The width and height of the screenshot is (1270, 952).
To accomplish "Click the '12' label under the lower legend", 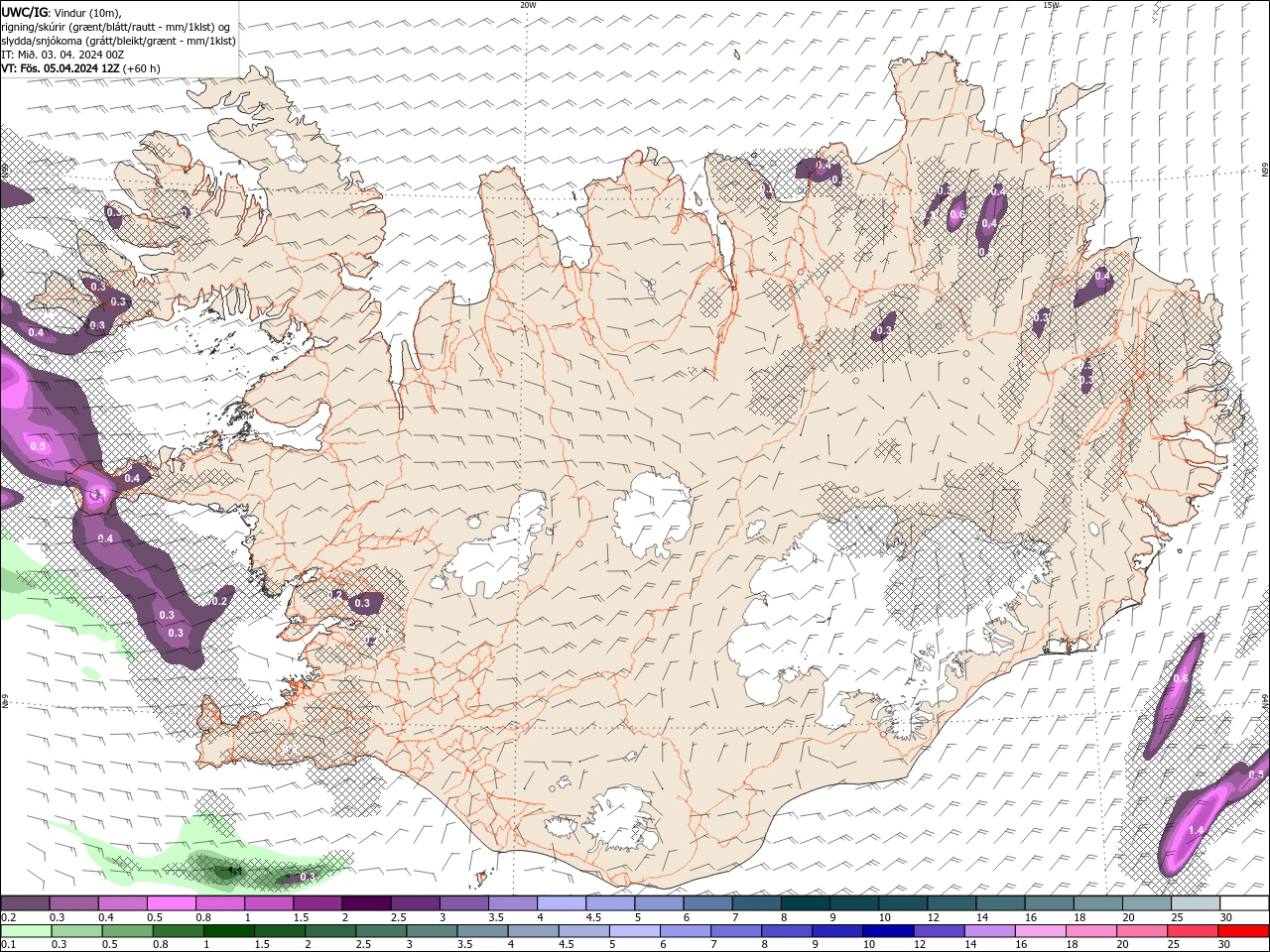I will click(920, 945).
